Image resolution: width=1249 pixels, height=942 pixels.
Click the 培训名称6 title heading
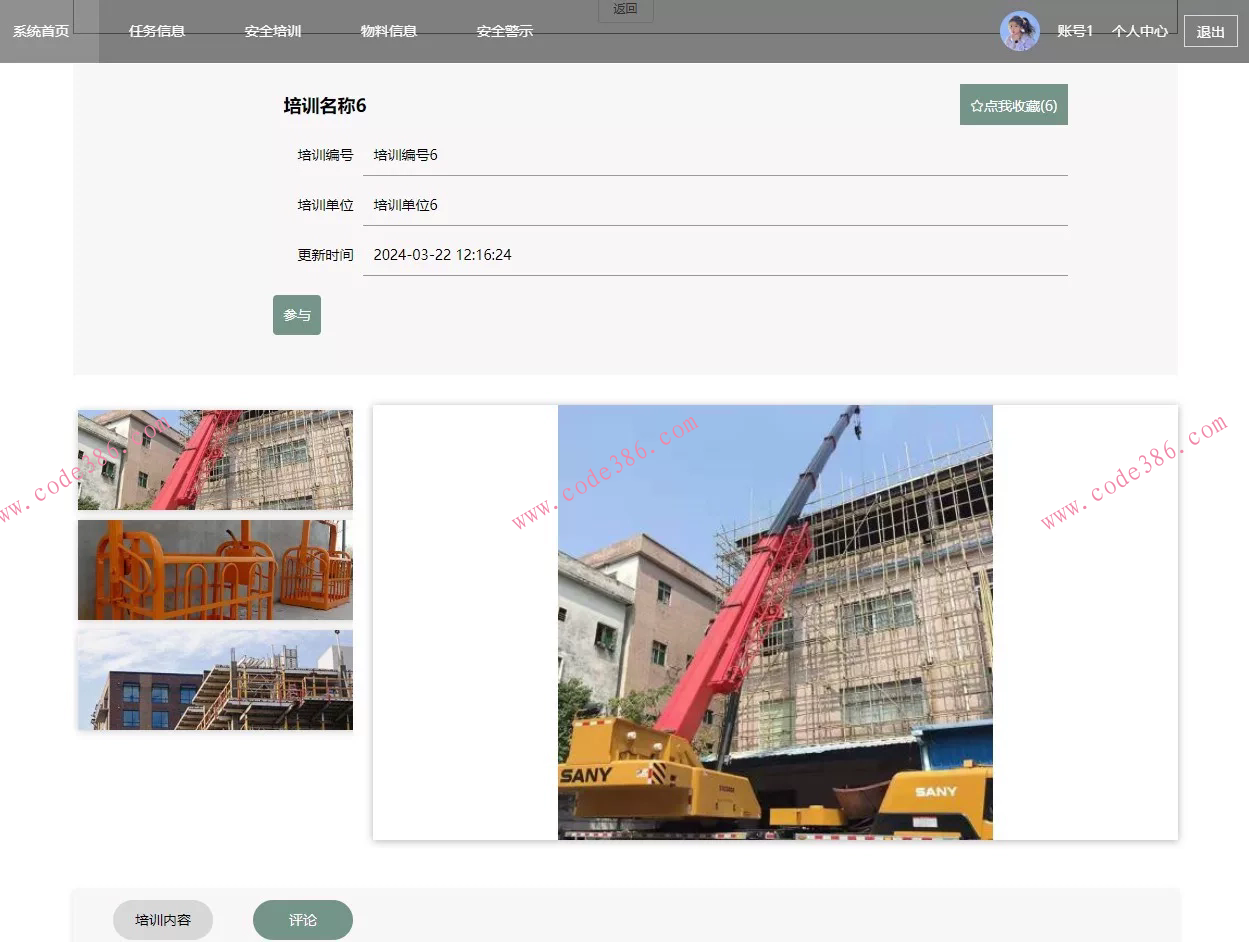tap(325, 106)
